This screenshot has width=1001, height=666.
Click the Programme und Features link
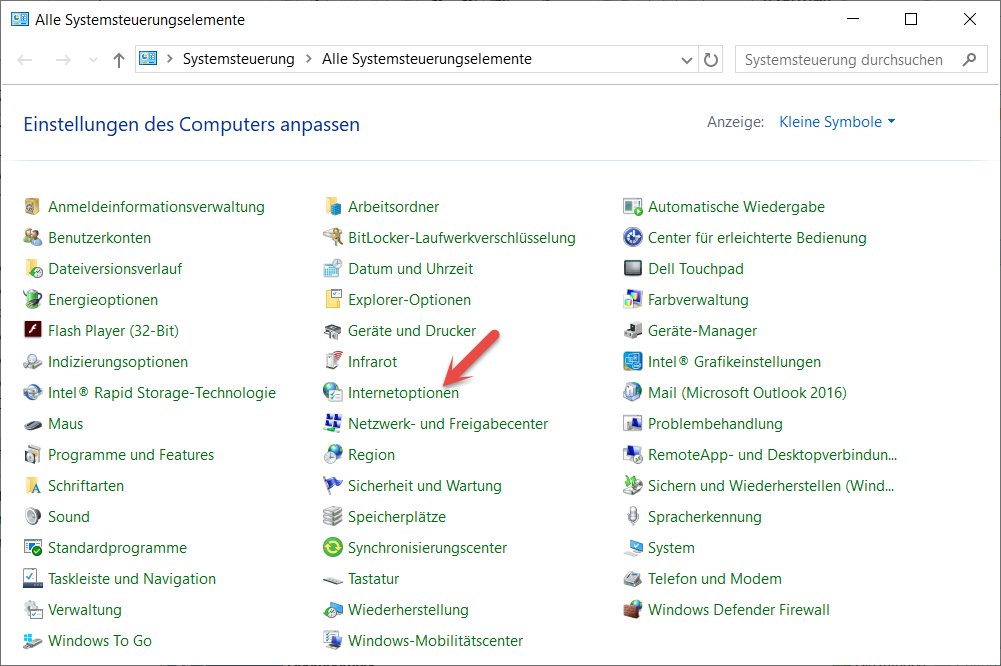(x=131, y=455)
